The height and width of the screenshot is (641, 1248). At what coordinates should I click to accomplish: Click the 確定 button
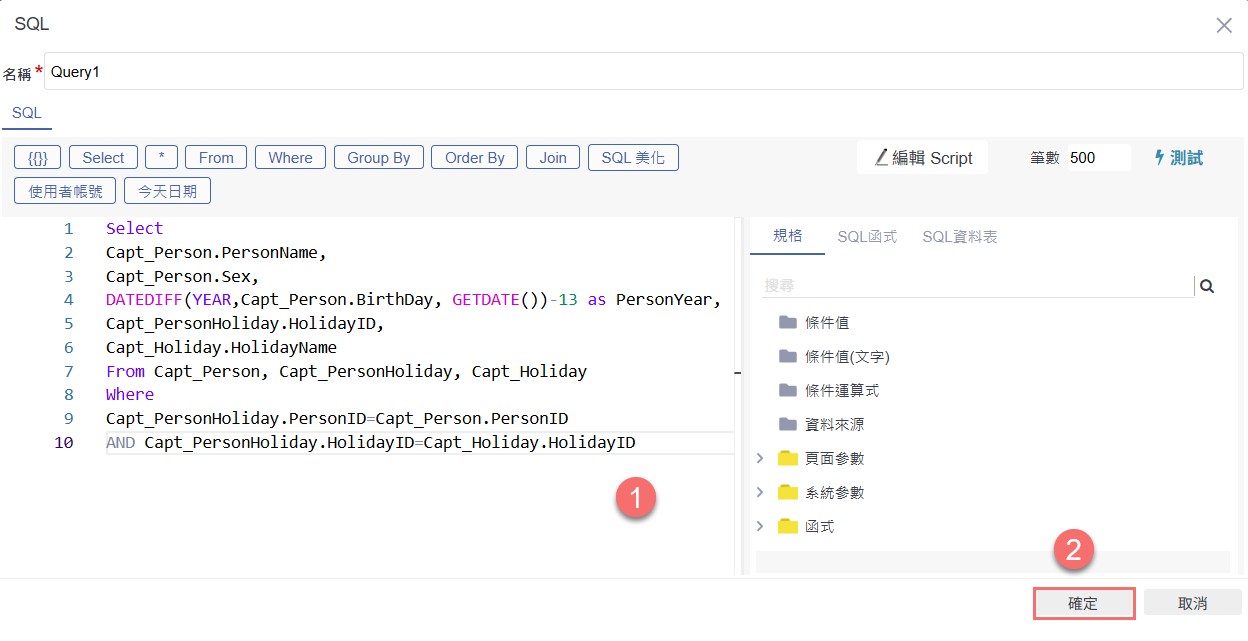(x=1083, y=603)
